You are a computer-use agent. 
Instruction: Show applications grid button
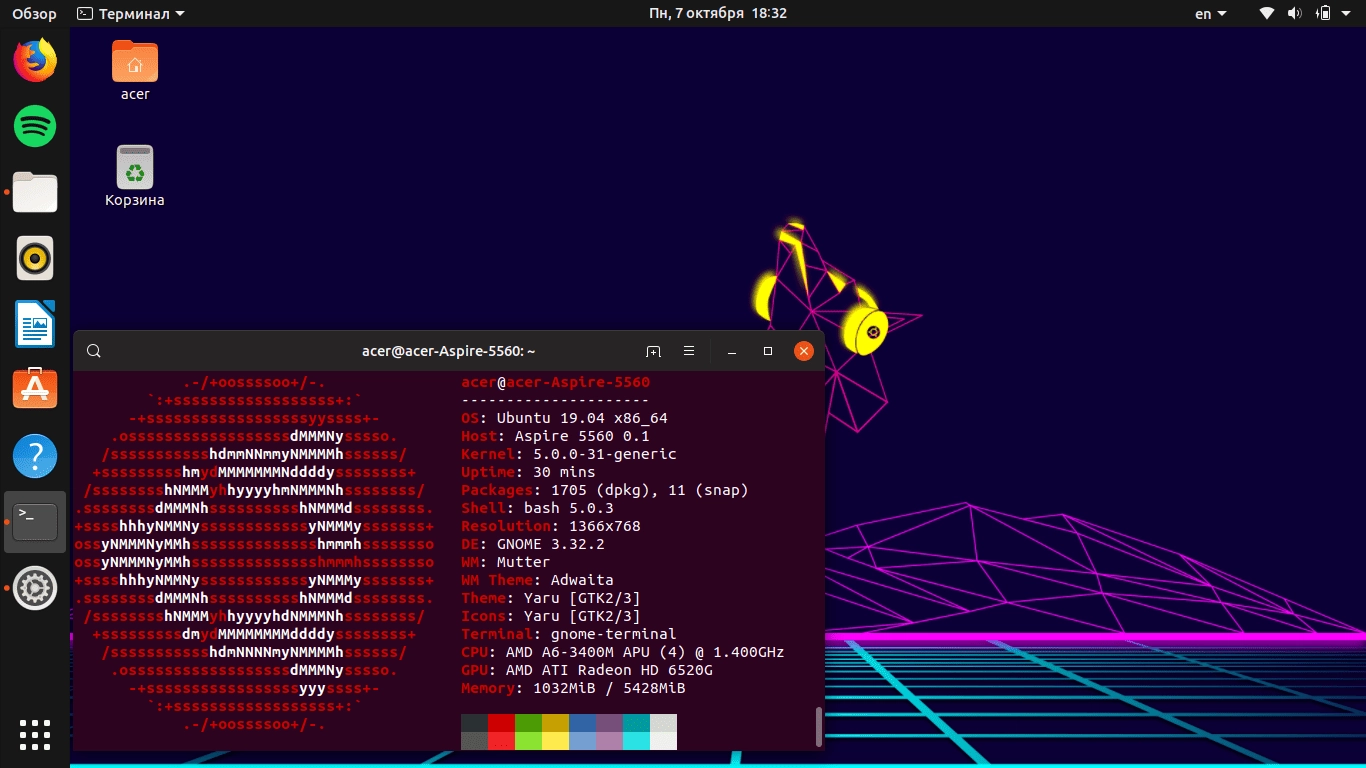(35, 735)
